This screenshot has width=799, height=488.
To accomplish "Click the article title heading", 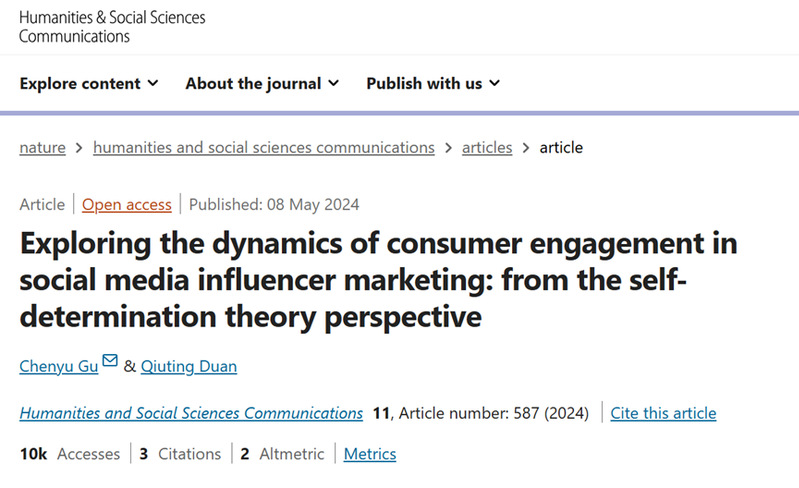I will point(378,279).
